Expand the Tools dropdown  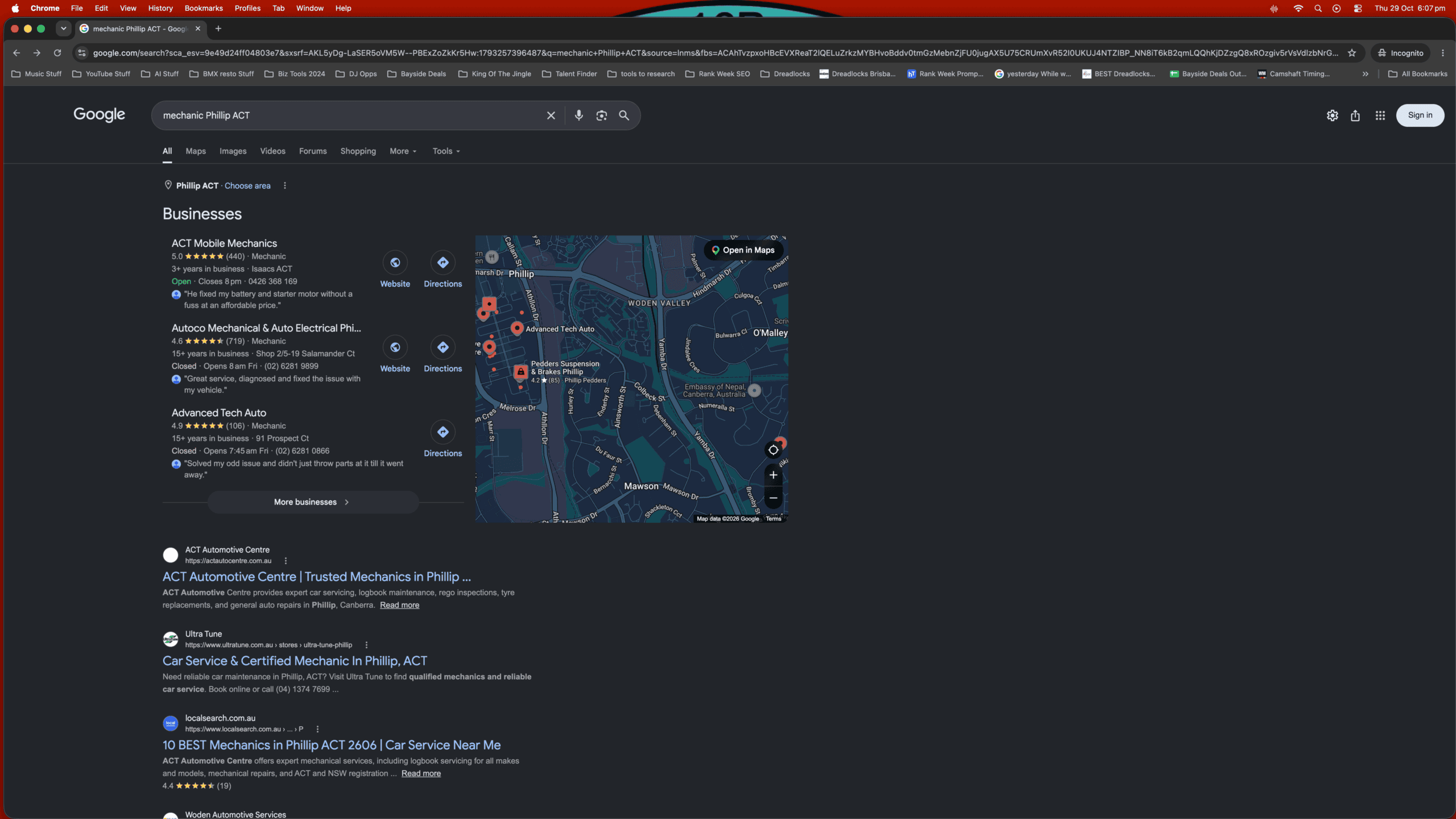pyautogui.click(x=446, y=151)
